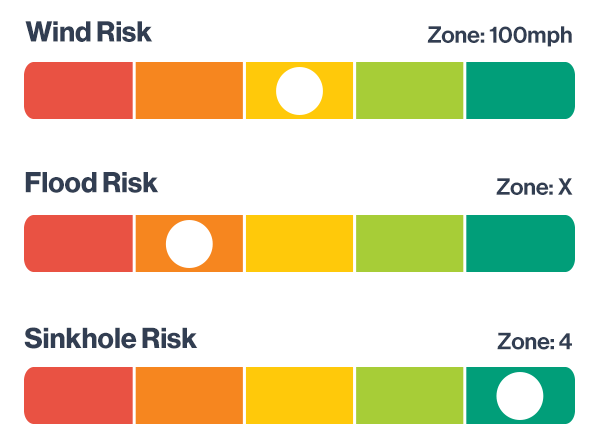Click the white indicator on Wind Risk bar
Screen dimensions: 600x447
click(299, 91)
